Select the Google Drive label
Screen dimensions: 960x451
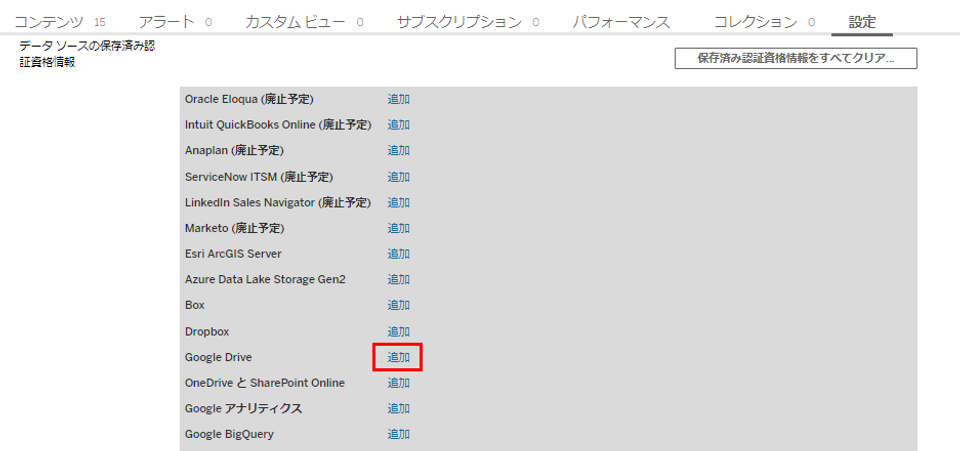point(219,357)
